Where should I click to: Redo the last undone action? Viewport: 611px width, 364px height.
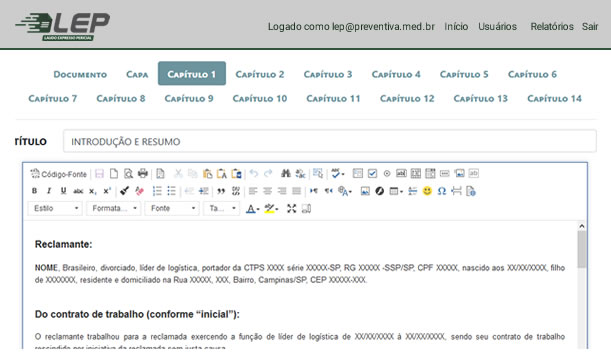click(268, 173)
